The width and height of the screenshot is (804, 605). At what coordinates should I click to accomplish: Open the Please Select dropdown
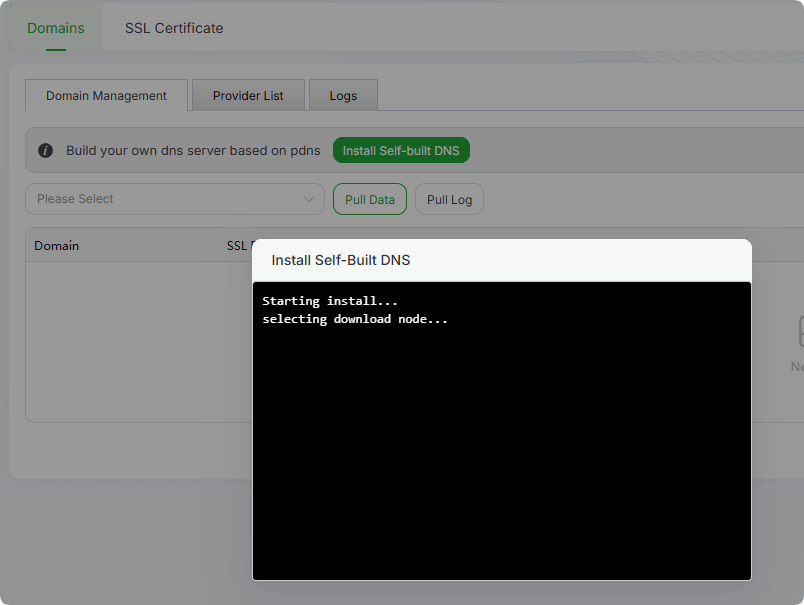pyautogui.click(x=175, y=199)
